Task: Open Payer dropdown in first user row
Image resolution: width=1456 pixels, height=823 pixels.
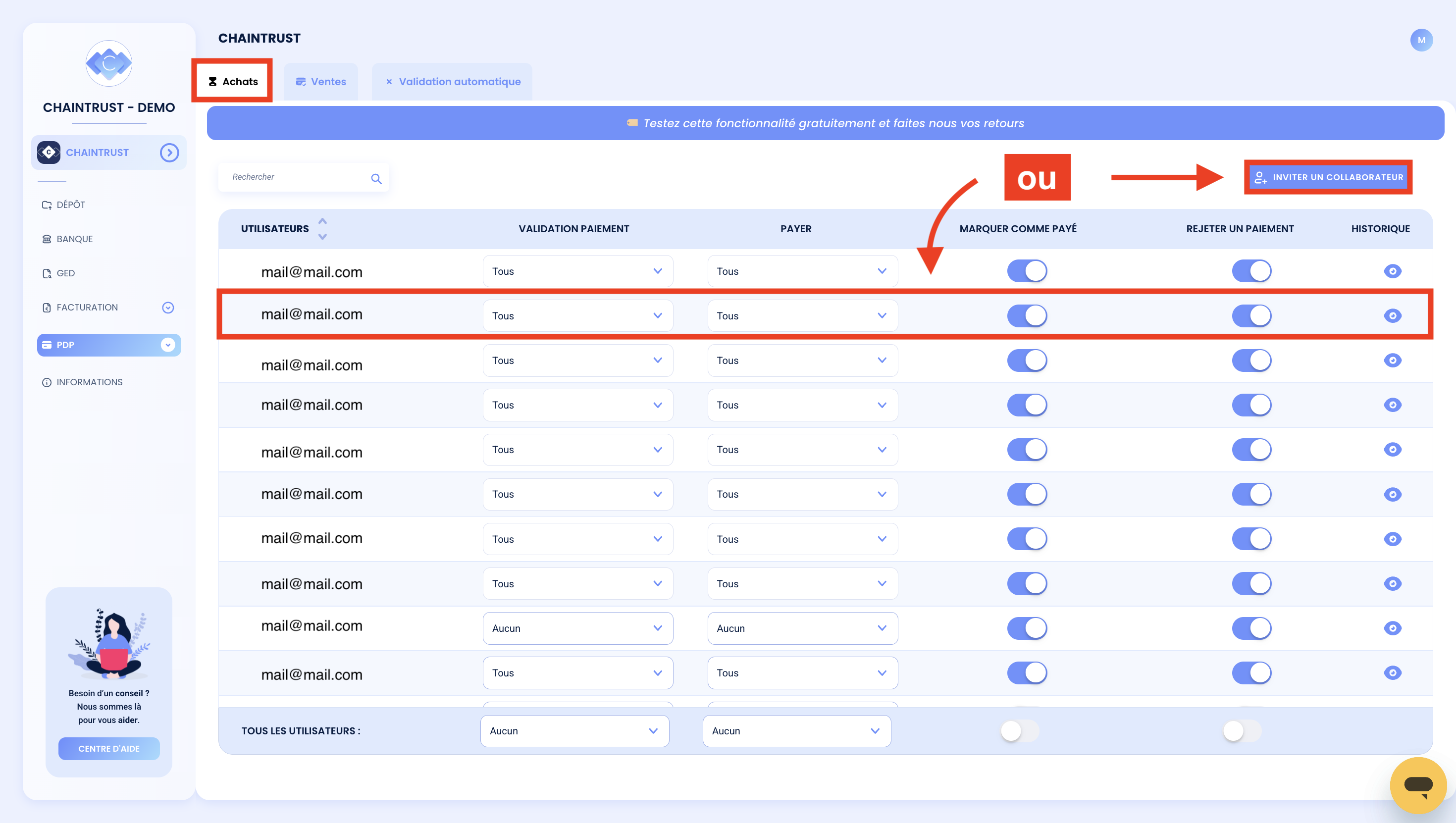Action: (x=802, y=271)
